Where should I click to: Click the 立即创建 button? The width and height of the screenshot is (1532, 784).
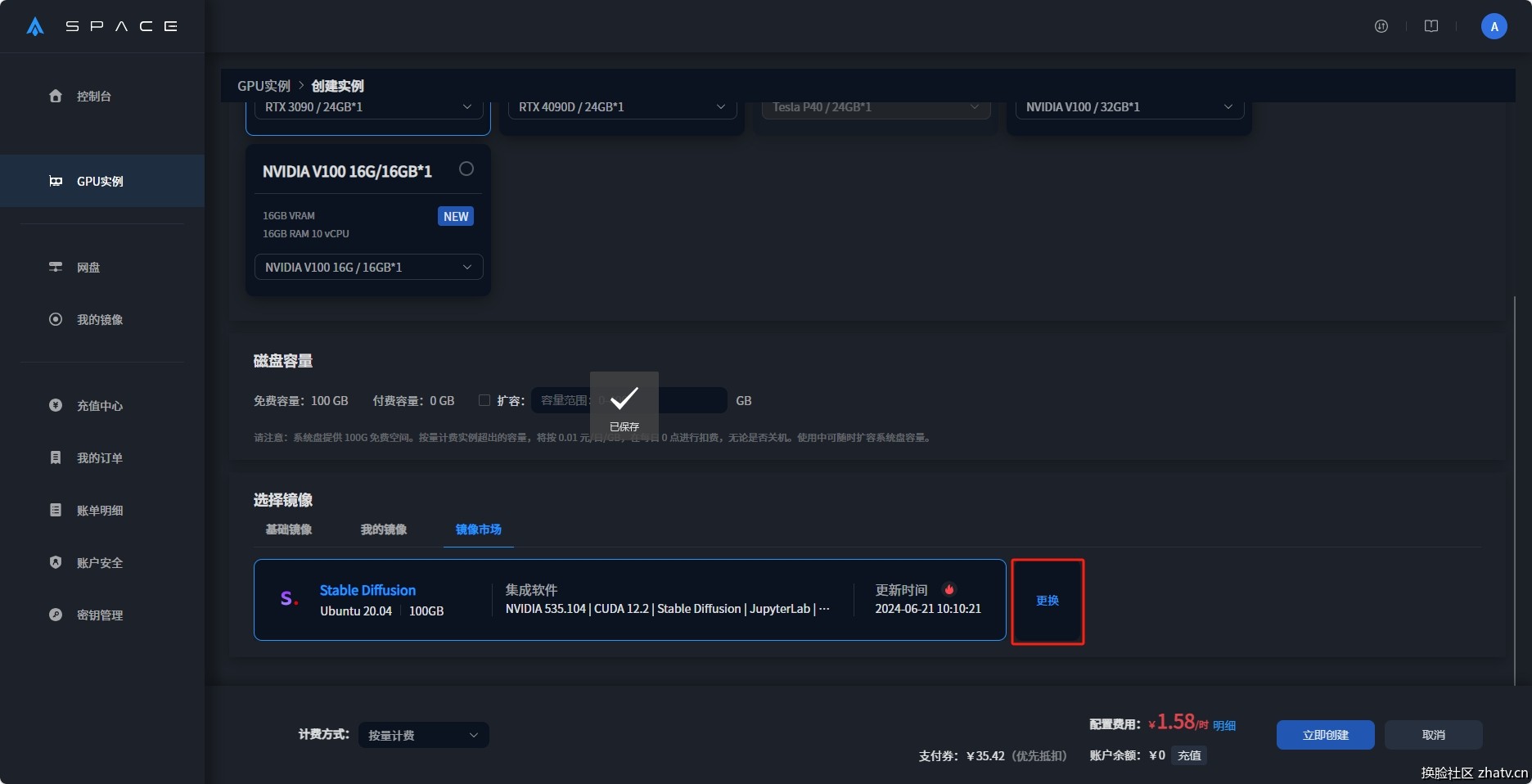point(1326,735)
